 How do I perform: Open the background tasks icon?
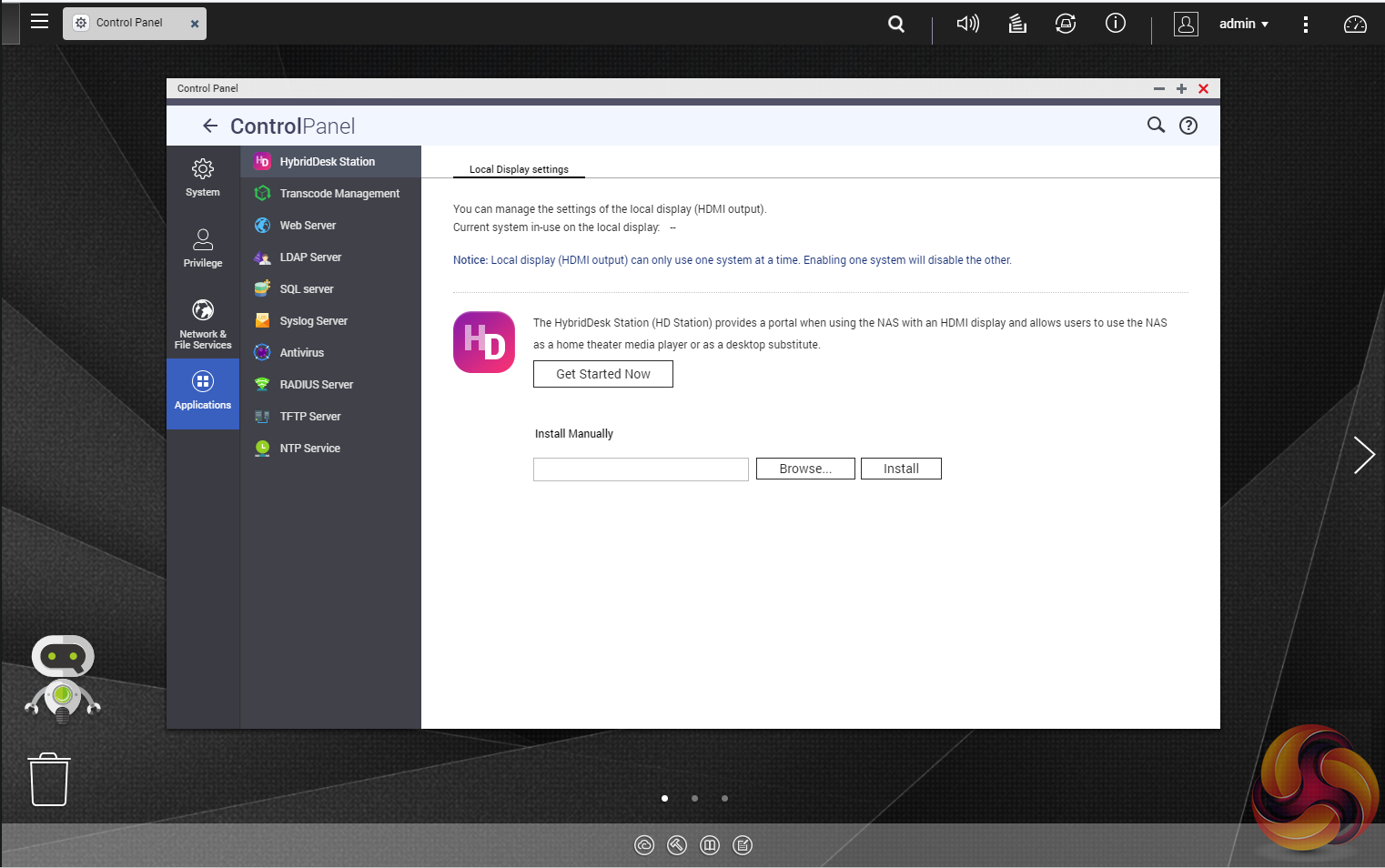pos(1017,24)
